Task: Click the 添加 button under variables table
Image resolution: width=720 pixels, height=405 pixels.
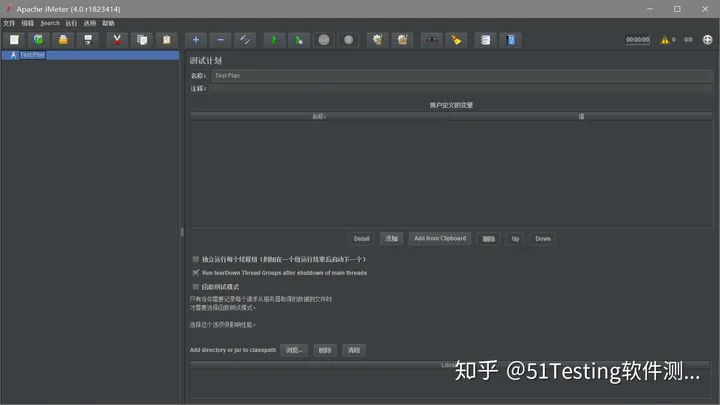Action: [391, 239]
